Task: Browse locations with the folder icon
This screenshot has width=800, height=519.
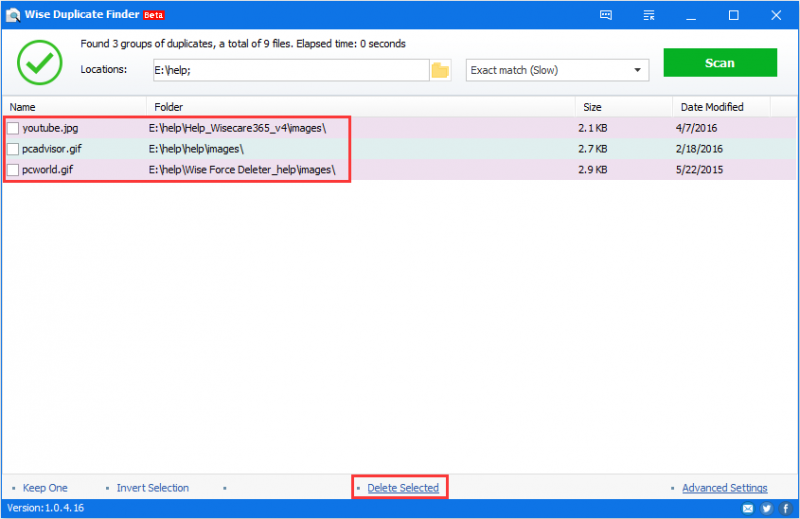Action: click(x=440, y=70)
